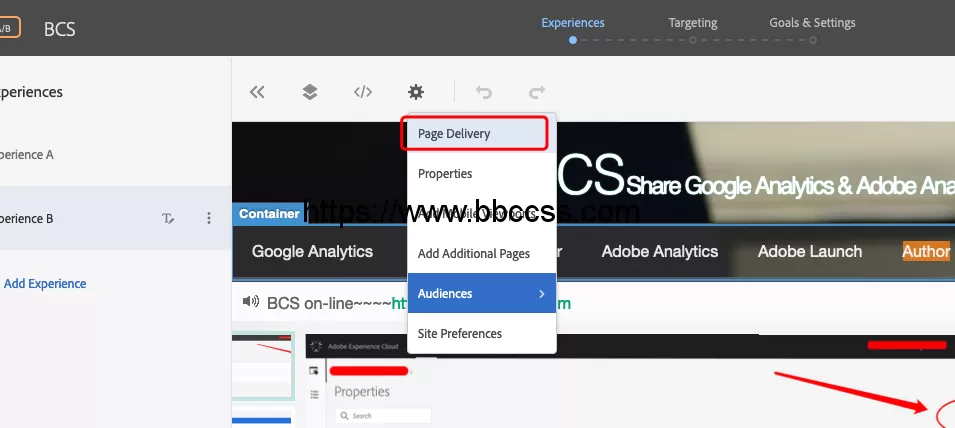Screen dimensions: 955x428
Task: Click the Experiences step progress dot
Action: 573,40
